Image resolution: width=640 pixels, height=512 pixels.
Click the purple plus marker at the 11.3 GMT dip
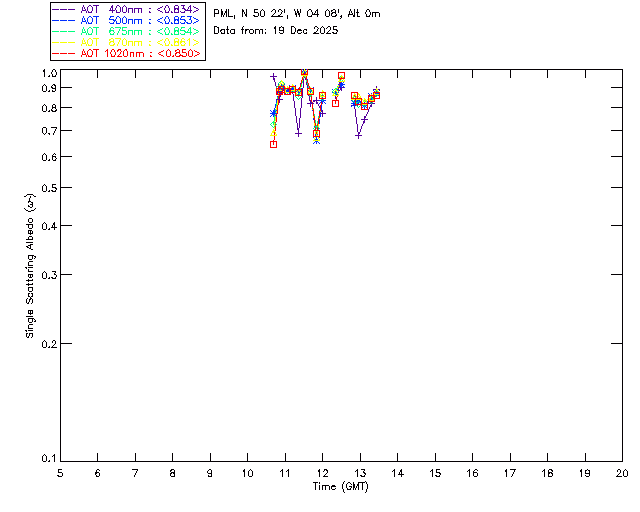tap(298, 133)
